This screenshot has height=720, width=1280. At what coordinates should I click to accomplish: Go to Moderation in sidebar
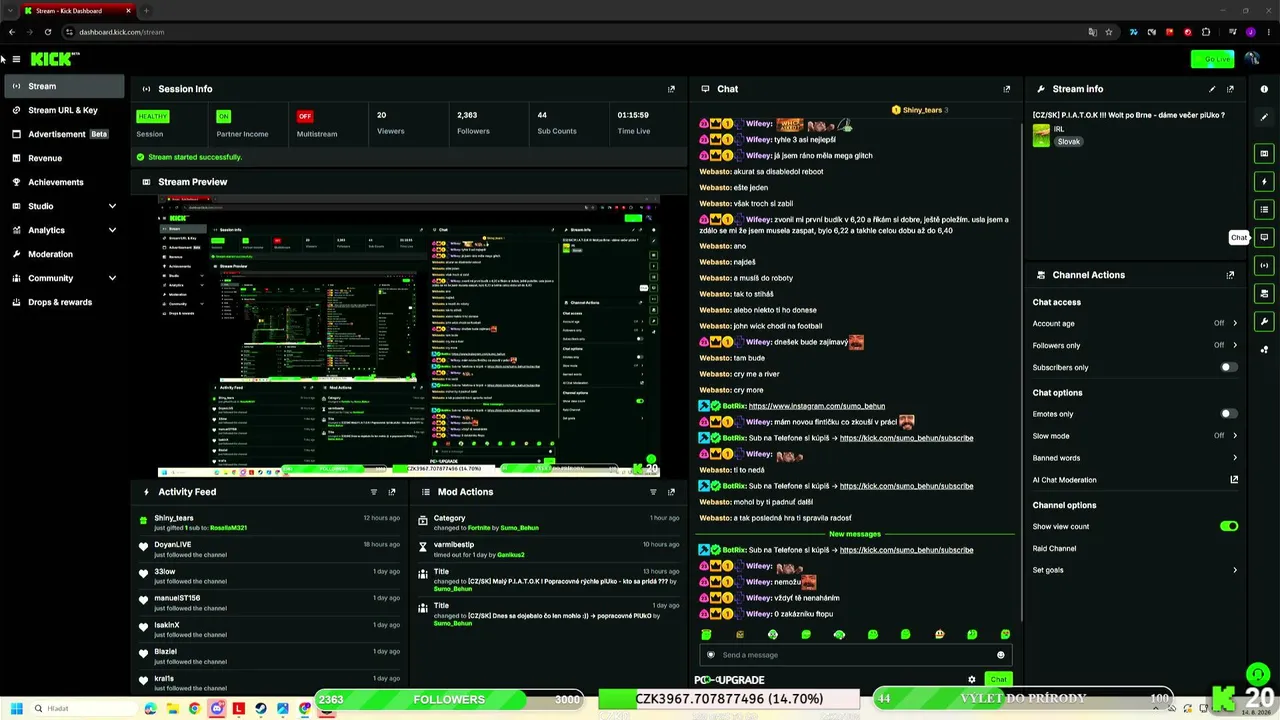click(x=64, y=254)
